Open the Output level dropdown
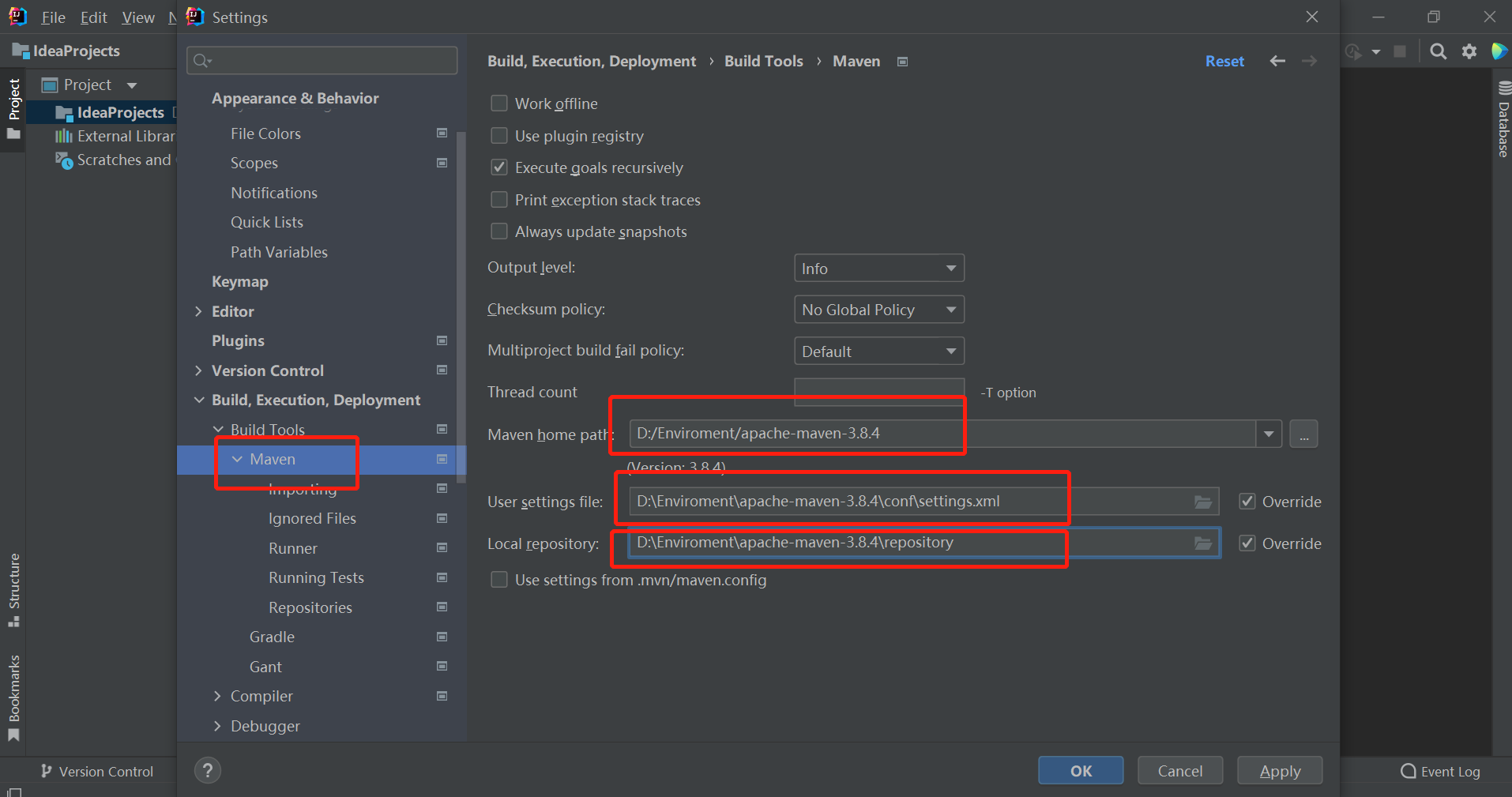Viewport: 1512px width, 797px height. pyautogui.click(x=879, y=269)
